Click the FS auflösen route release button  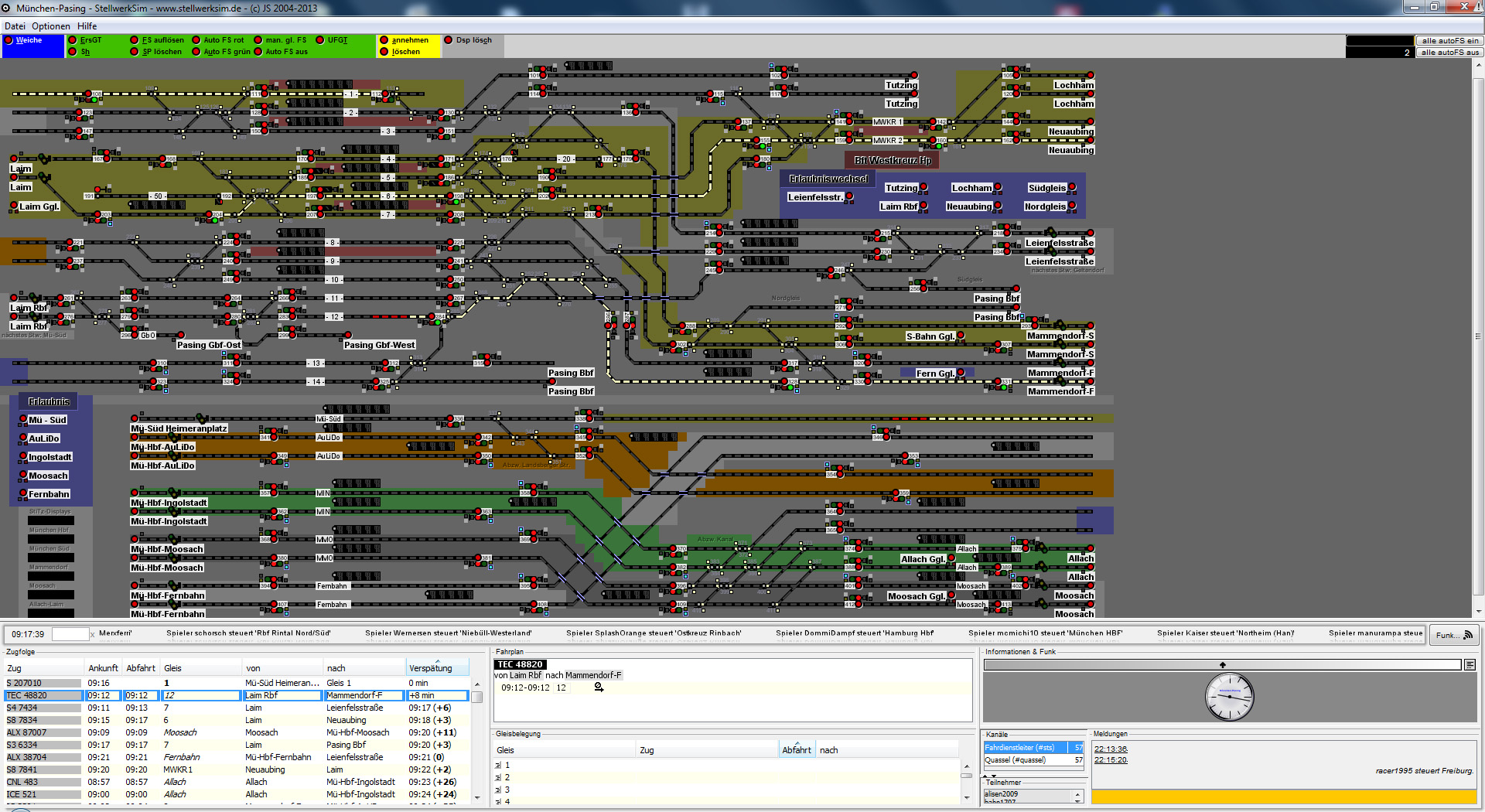tap(162, 40)
